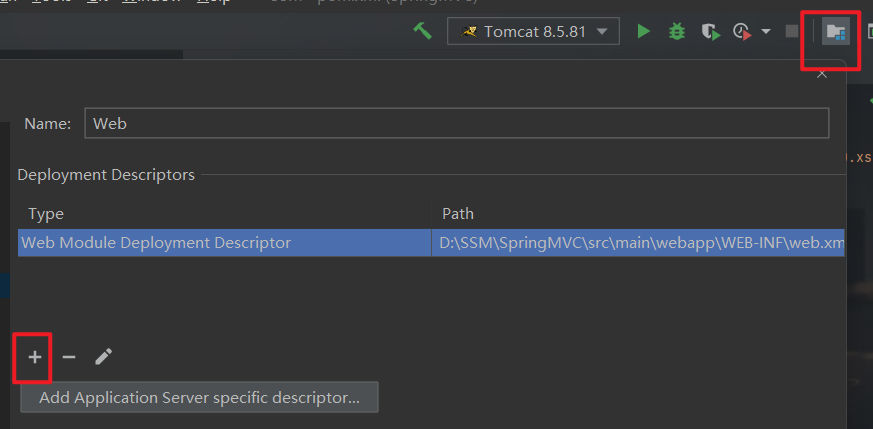Add a deployment descriptor with the plus icon
The image size is (873, 429).
34,357
